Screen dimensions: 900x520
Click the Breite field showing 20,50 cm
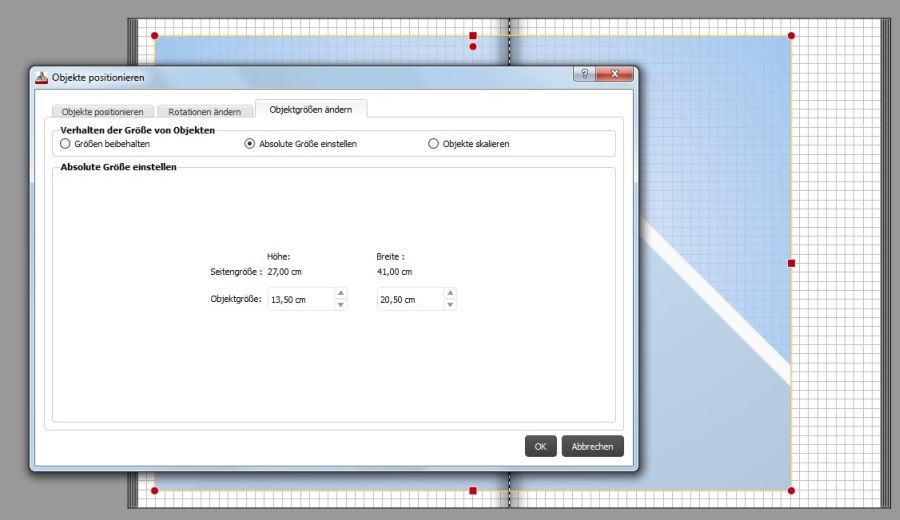409,299
